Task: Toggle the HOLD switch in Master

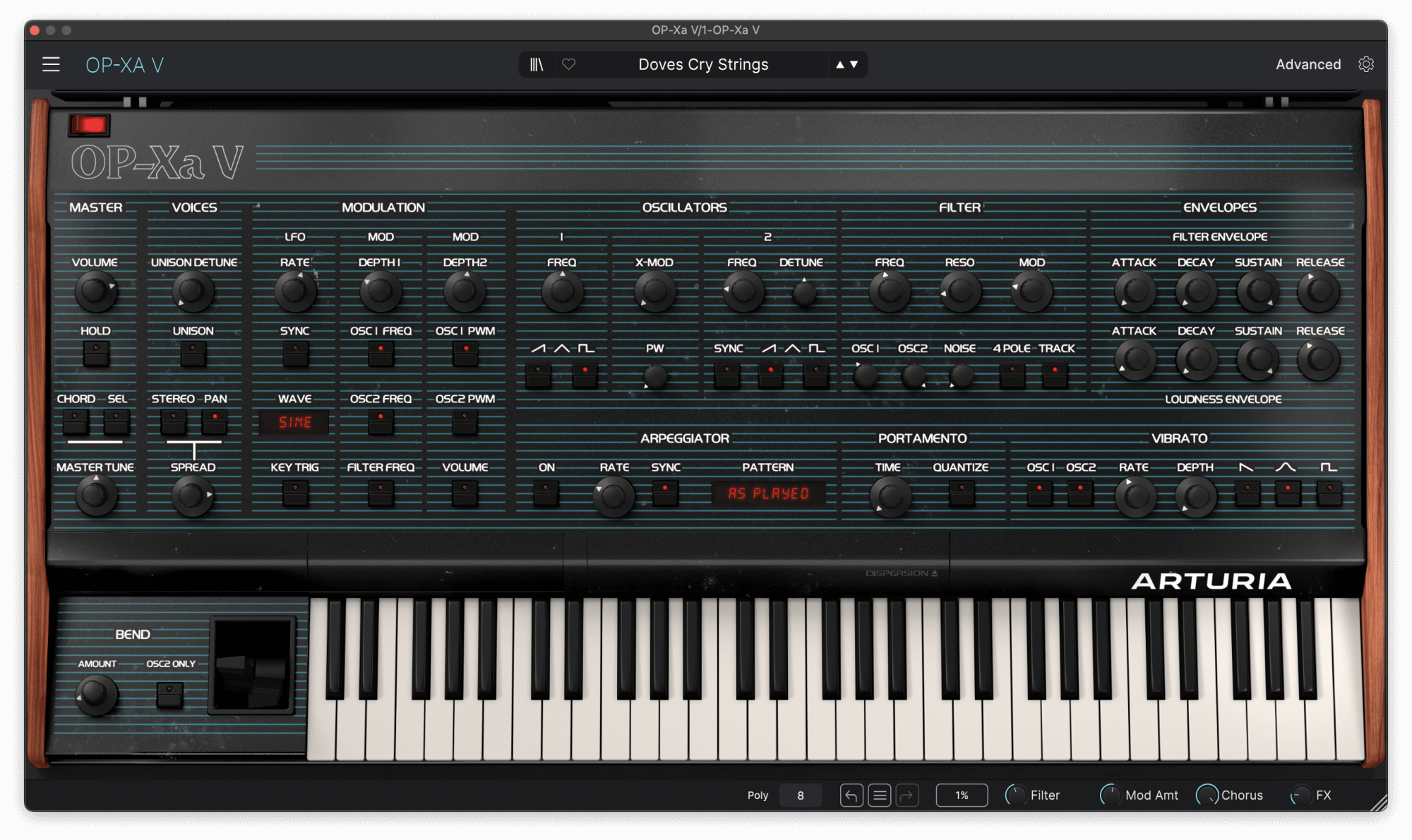Action: click(96, 353)
